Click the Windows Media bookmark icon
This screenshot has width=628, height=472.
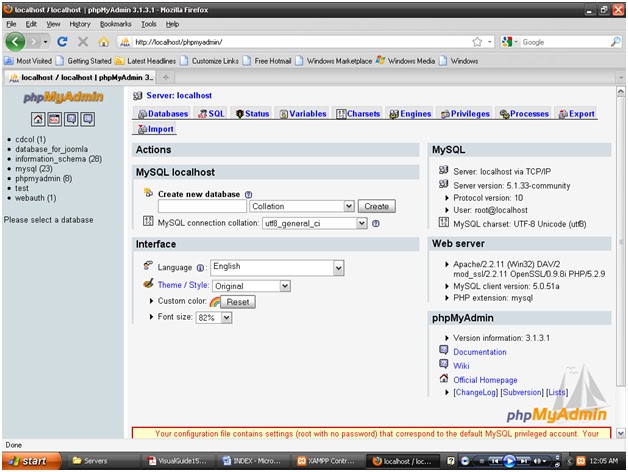380,61
